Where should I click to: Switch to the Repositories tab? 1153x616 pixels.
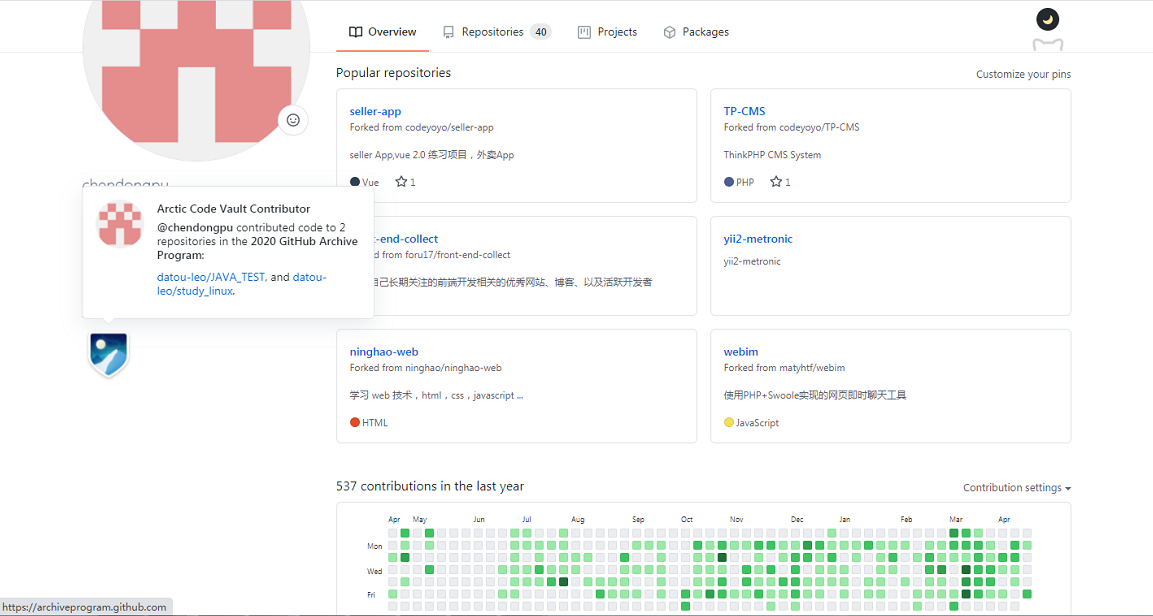coord(490,31)
